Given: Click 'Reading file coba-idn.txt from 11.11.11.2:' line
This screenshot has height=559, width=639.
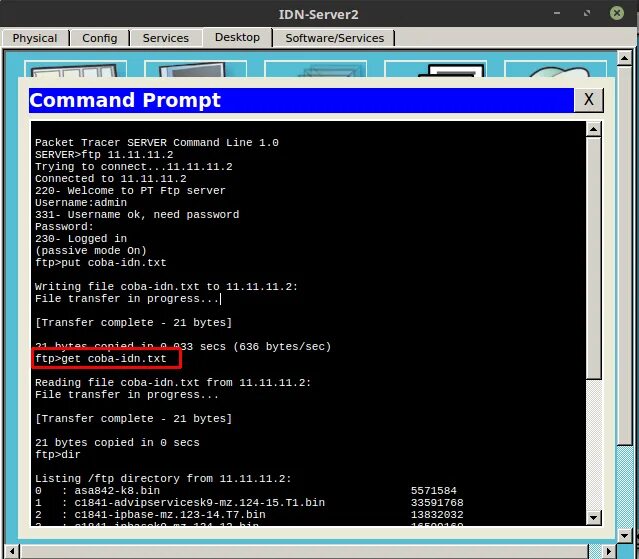Looking at the screenshot, I should 173,383.
